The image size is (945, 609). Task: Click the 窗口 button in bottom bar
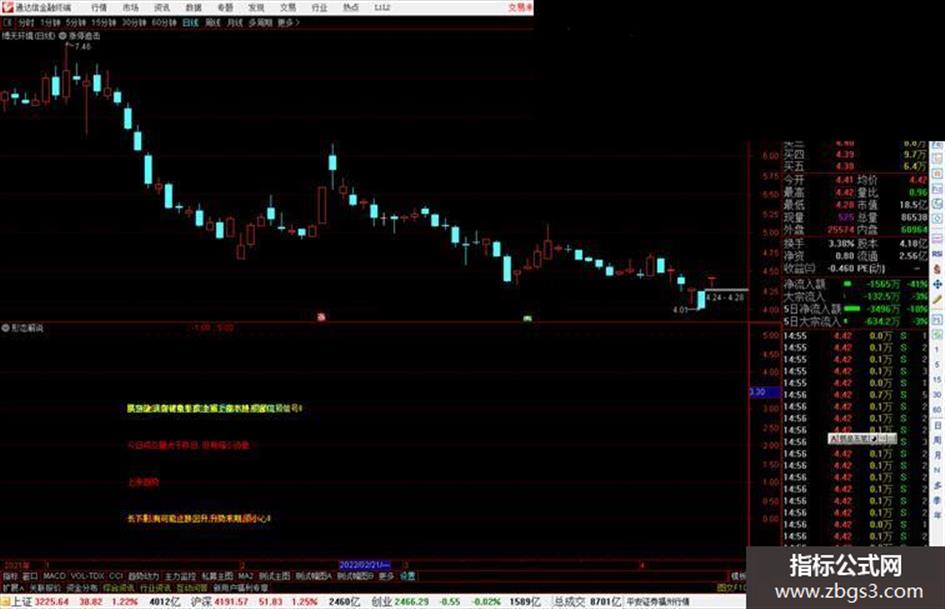tap(30, 576)
